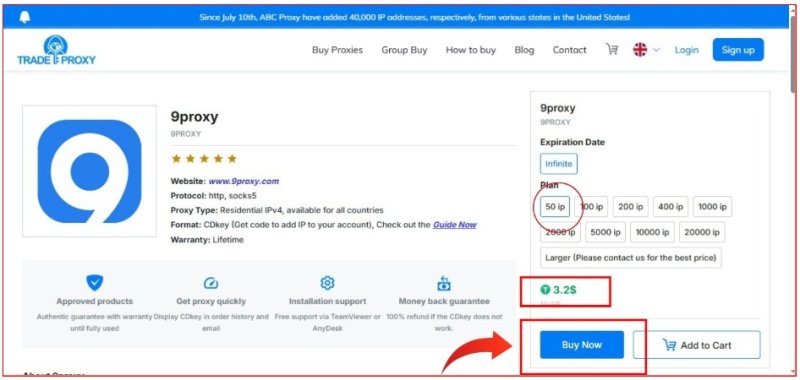Select the 50 ip plan option

(555, 207)
